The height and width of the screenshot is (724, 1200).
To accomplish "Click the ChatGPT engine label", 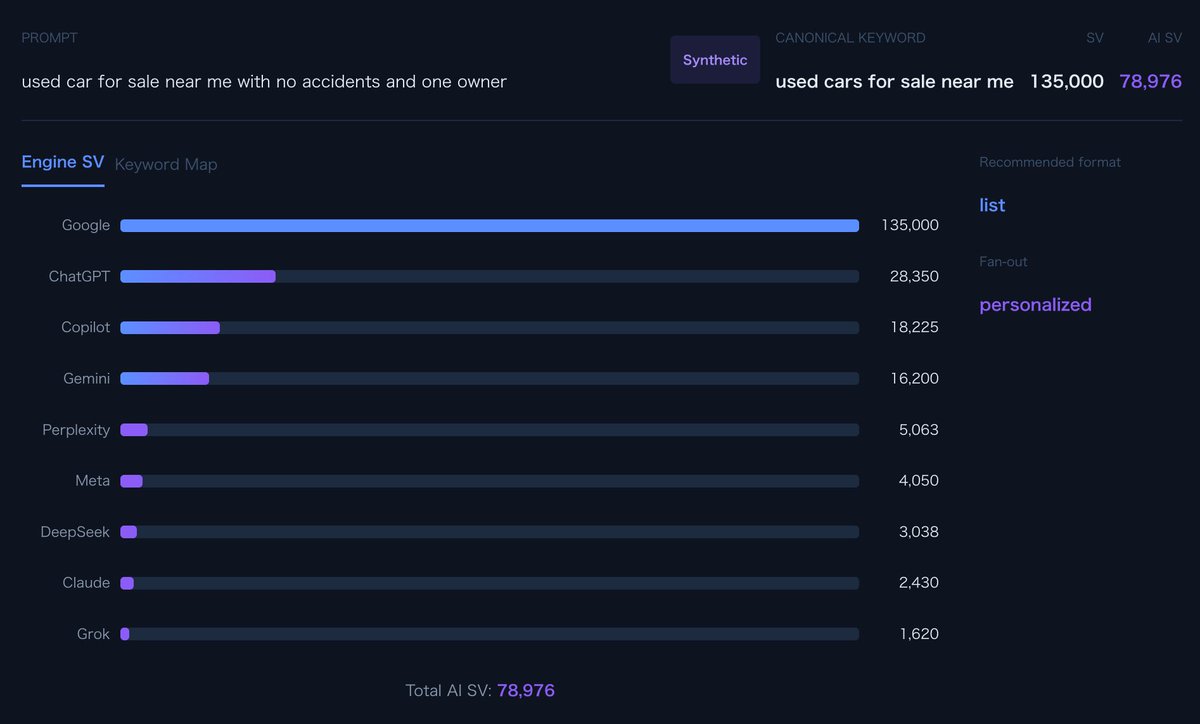I will tap(79, 277).
